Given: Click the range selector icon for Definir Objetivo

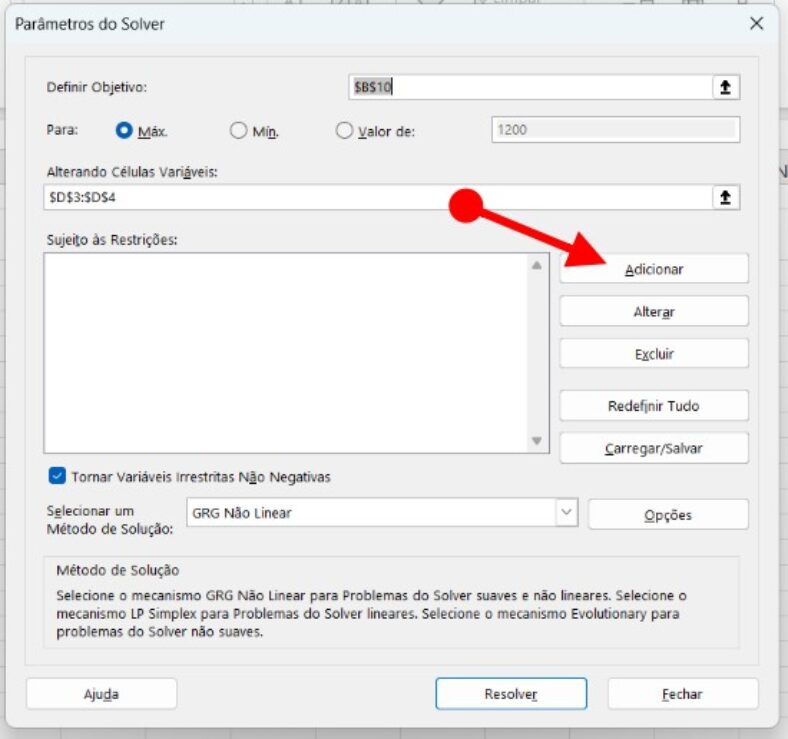Looking at the screenshot, I should click(x=725, y=88).
